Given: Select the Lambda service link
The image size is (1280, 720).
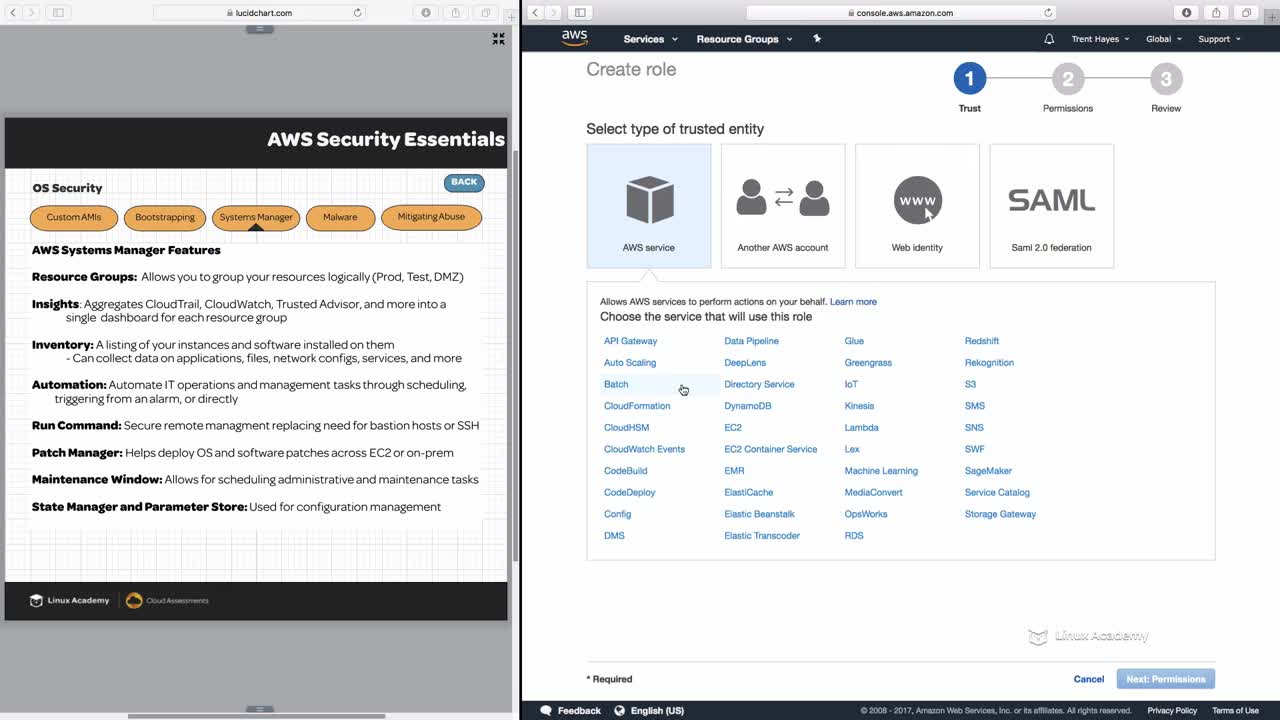Looking at the screenshot, I should [861, 428].
